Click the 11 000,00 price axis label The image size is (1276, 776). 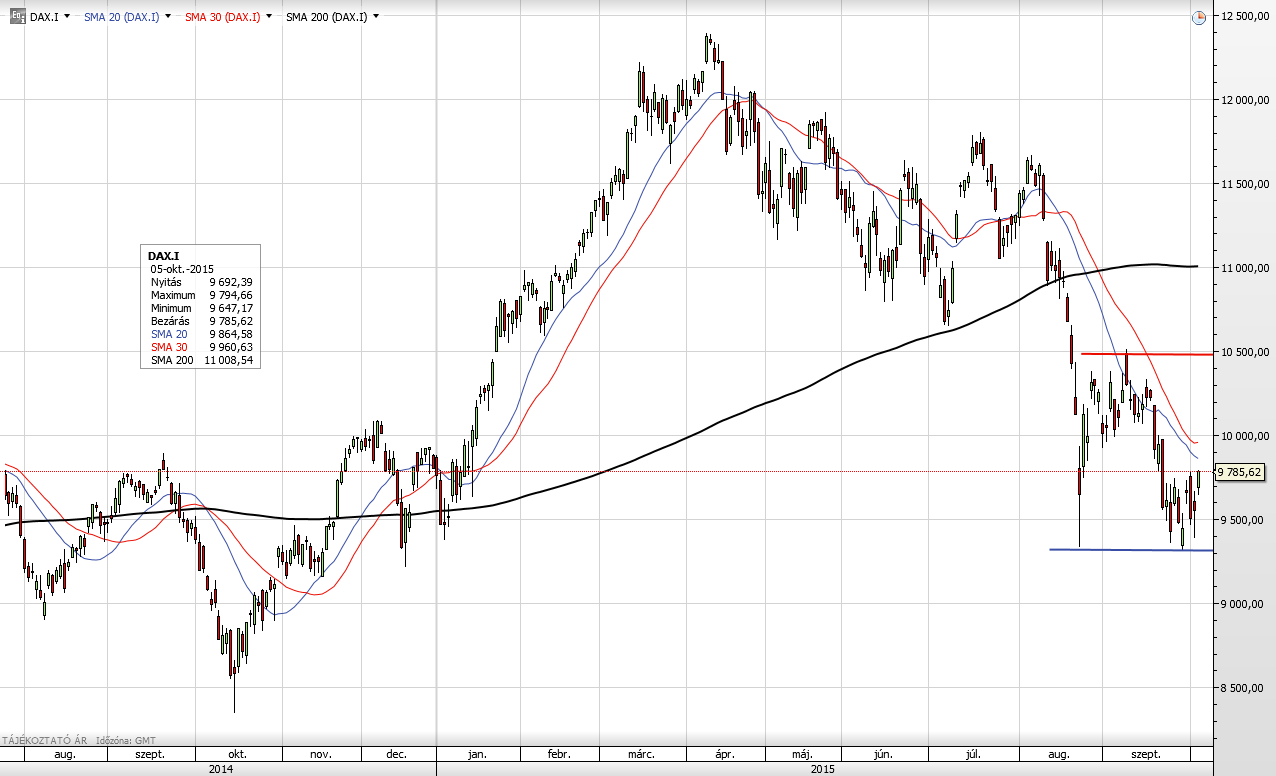pos(1245,268)
